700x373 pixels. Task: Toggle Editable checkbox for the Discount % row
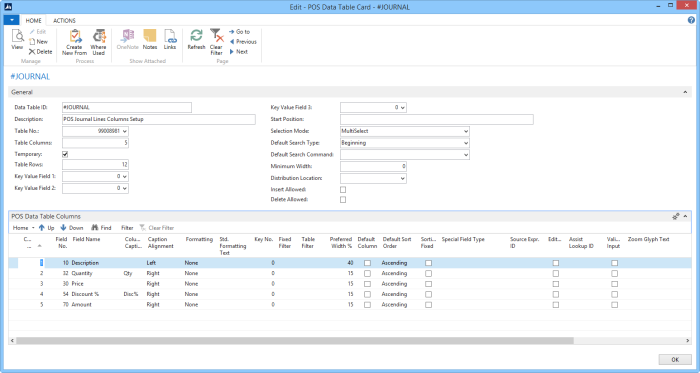(555, 294)
